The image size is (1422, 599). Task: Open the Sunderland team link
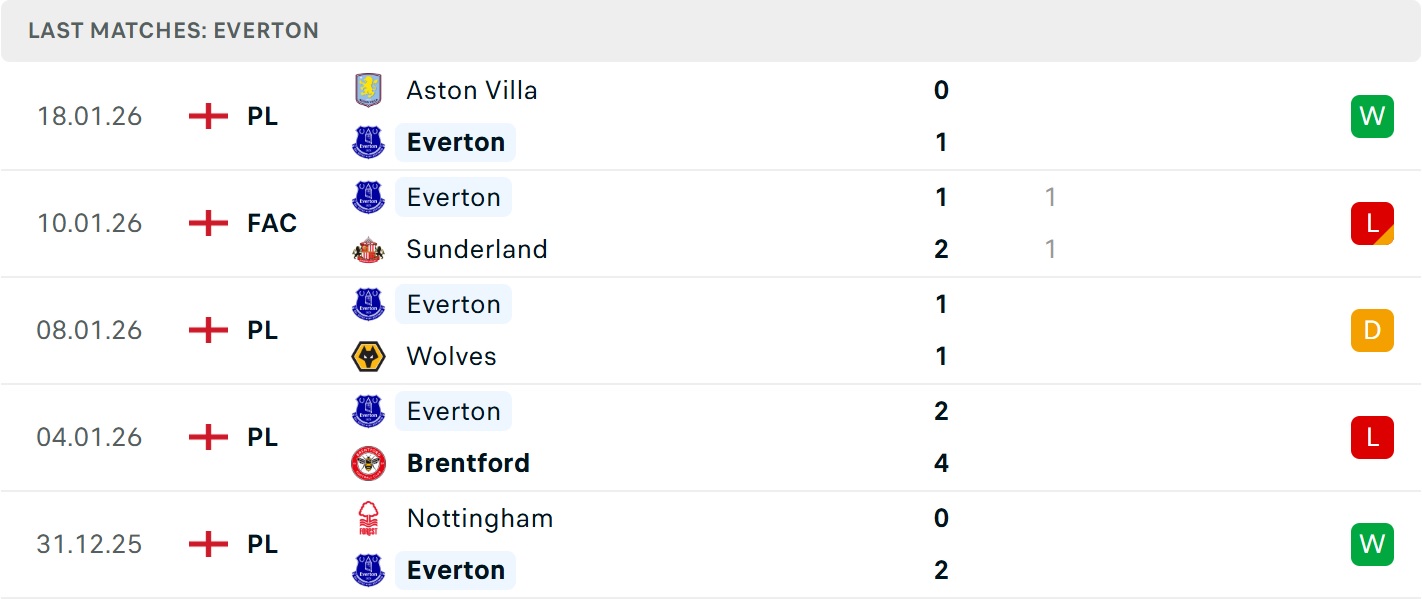[477, 249]
